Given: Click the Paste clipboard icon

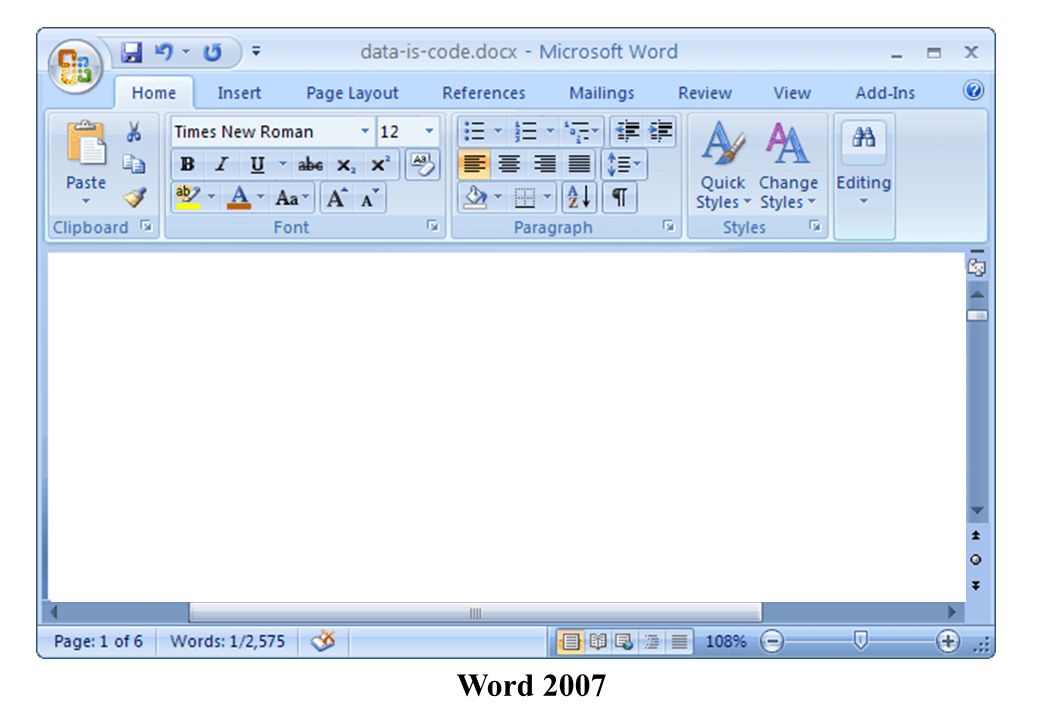Looking at the screenshot, I should [x=86, y=143].
